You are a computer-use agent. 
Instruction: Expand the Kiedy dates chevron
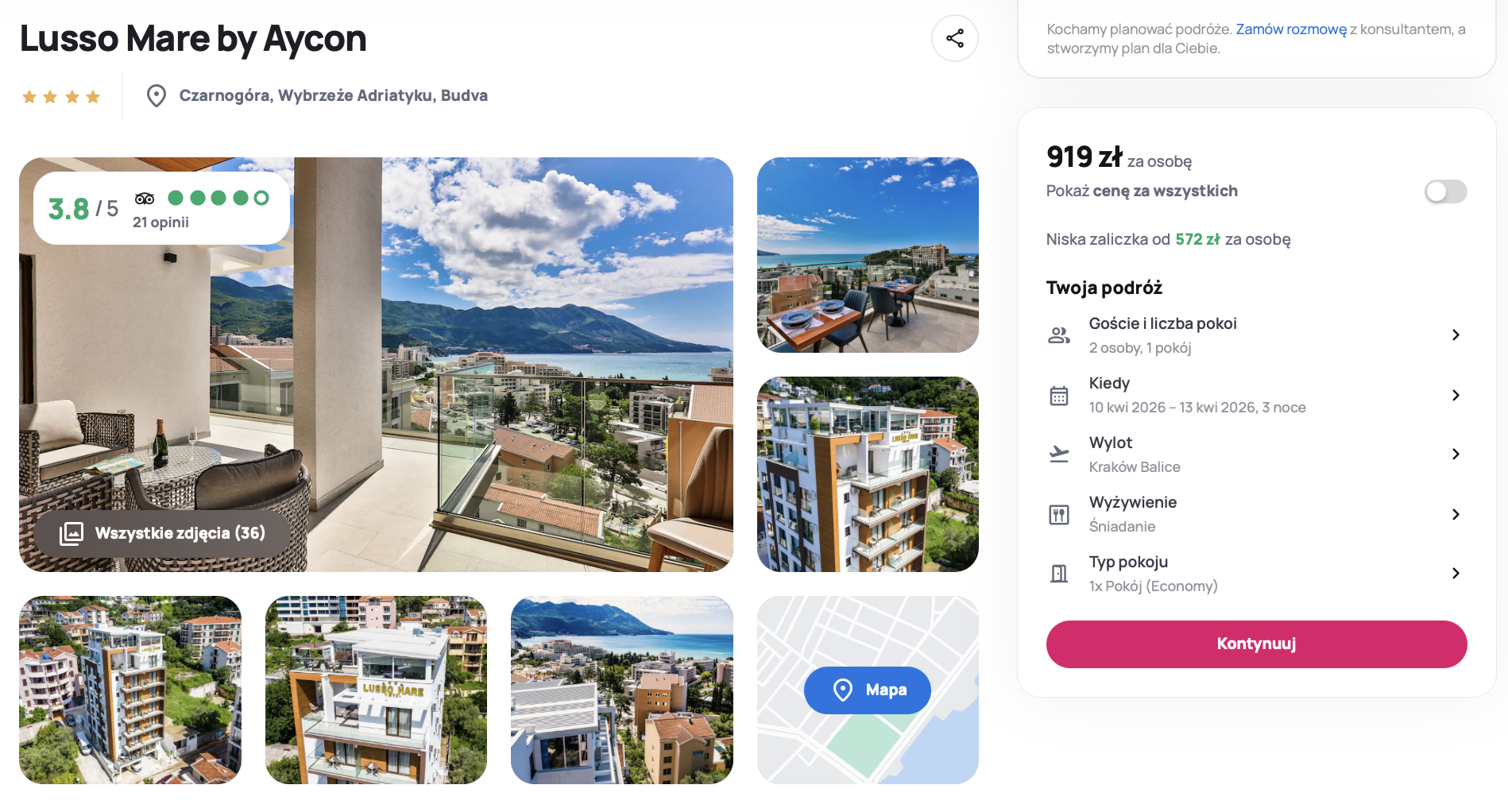click(x=1456, y=395)
